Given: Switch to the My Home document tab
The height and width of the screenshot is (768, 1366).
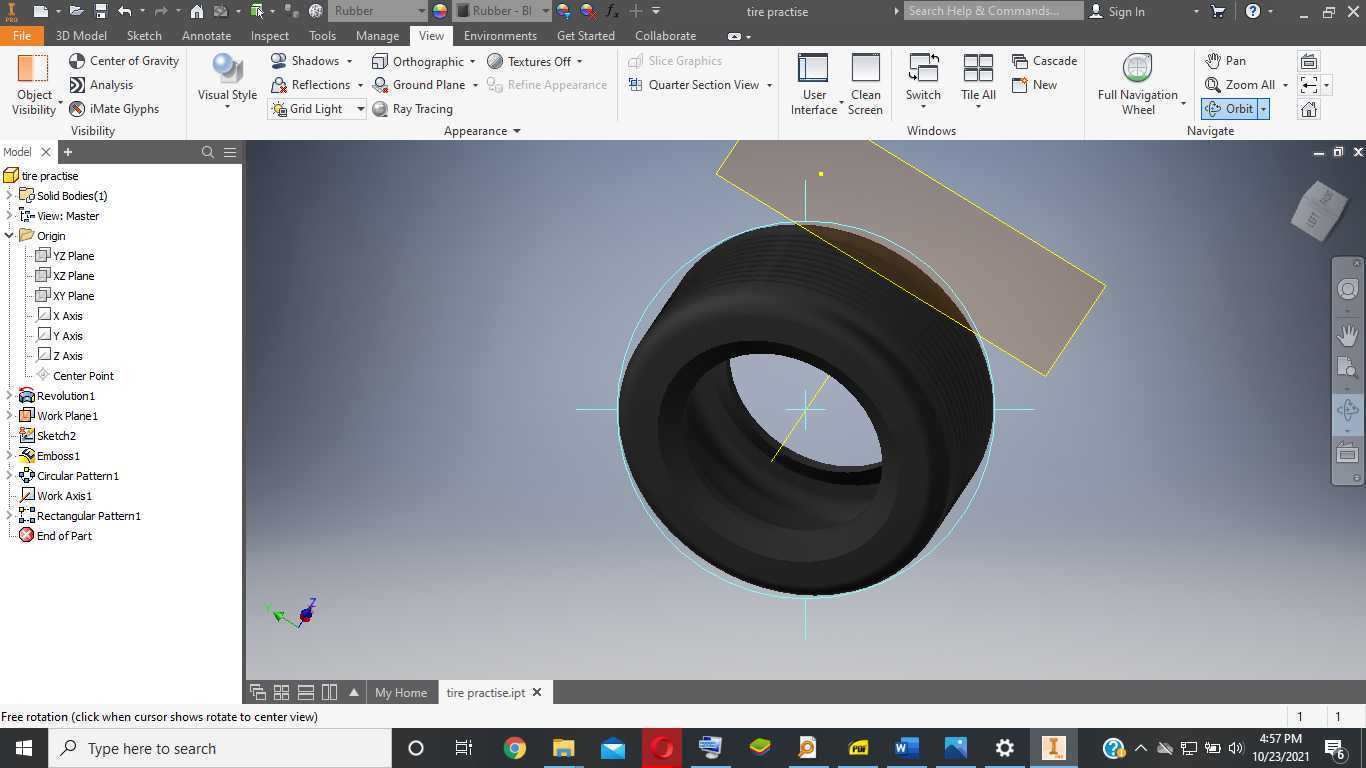Looking at the screenshot, I should (x=401, y=692).
